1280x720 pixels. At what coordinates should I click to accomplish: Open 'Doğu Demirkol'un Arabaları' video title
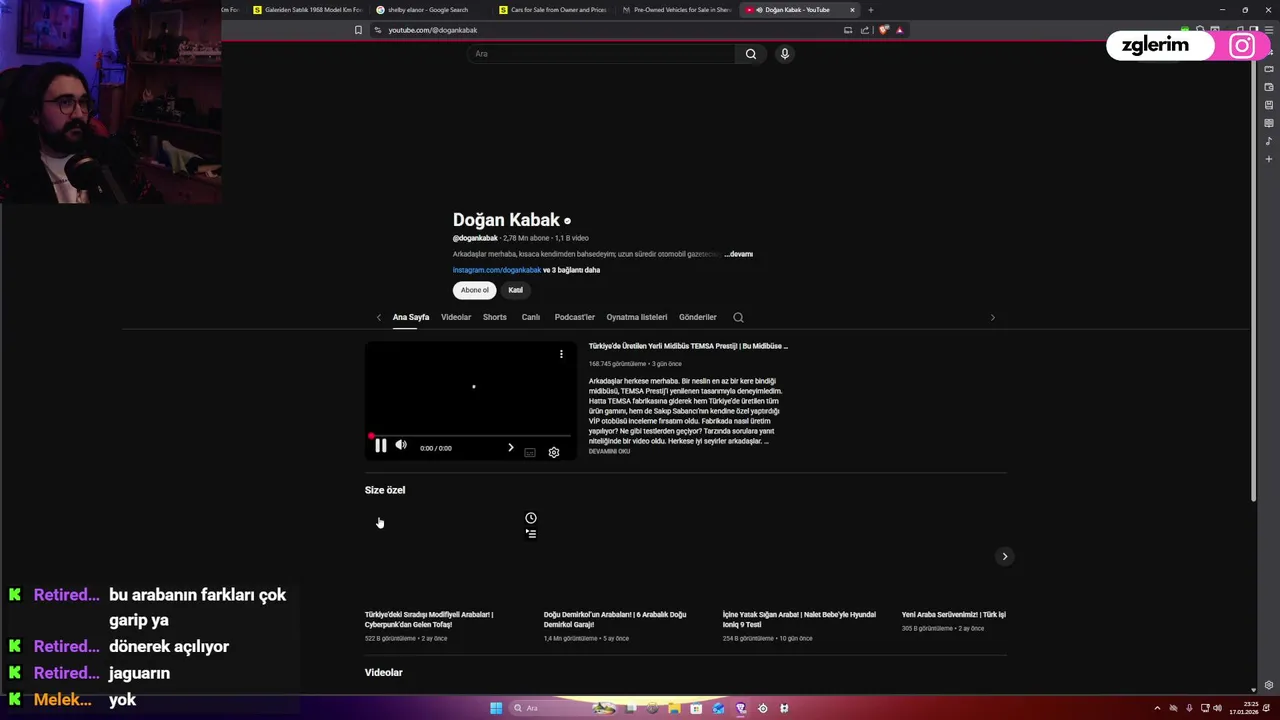(615, 619)
